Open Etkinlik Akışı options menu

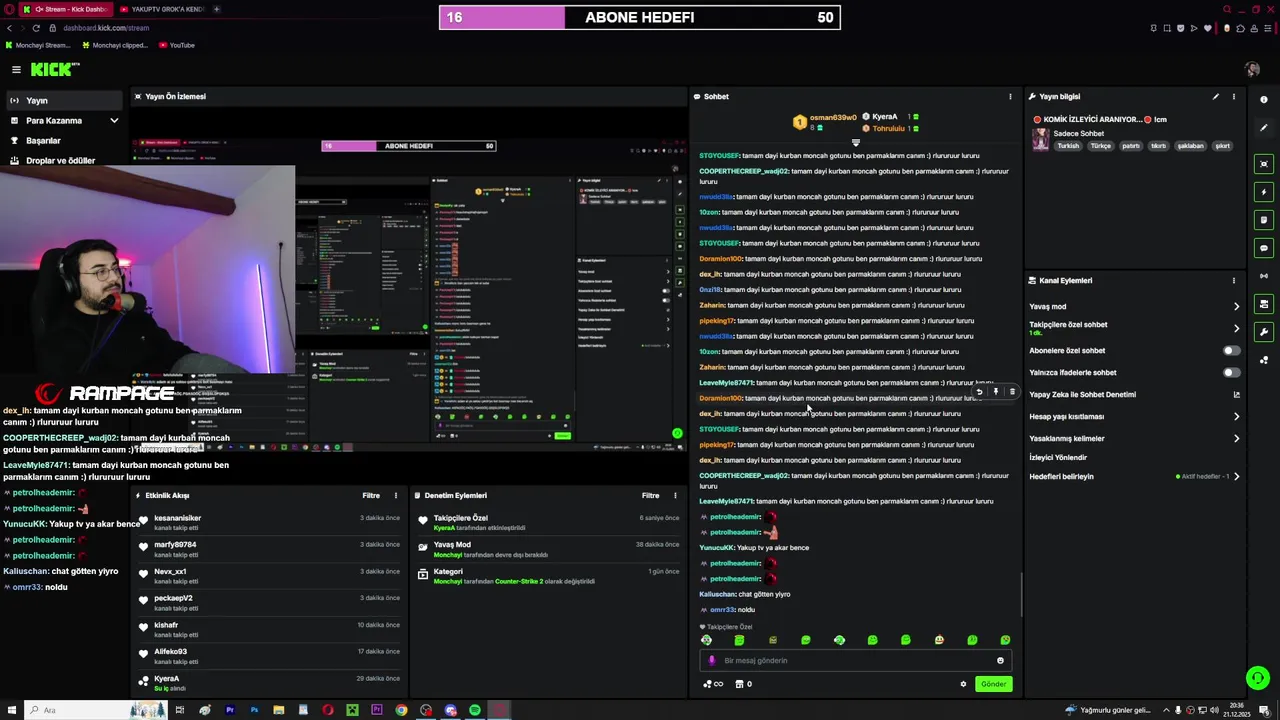coord(395,495)
